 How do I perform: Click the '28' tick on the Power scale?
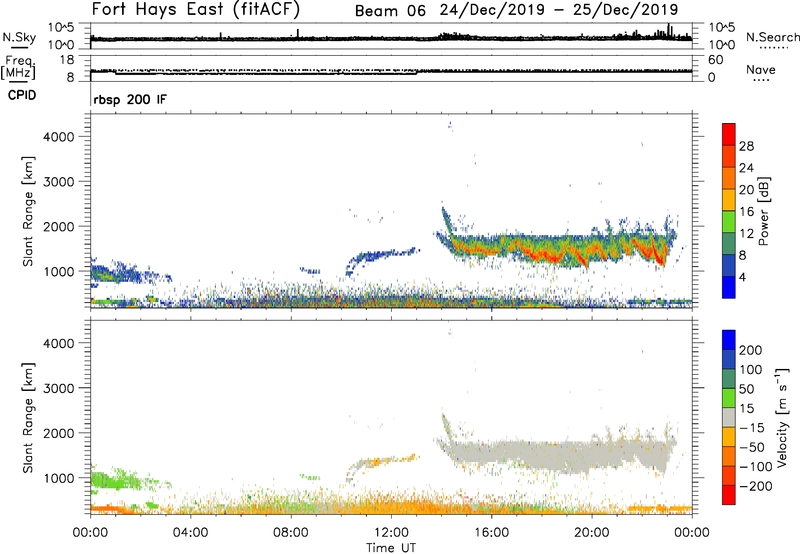pyautogui.click(x=746, y=146)
